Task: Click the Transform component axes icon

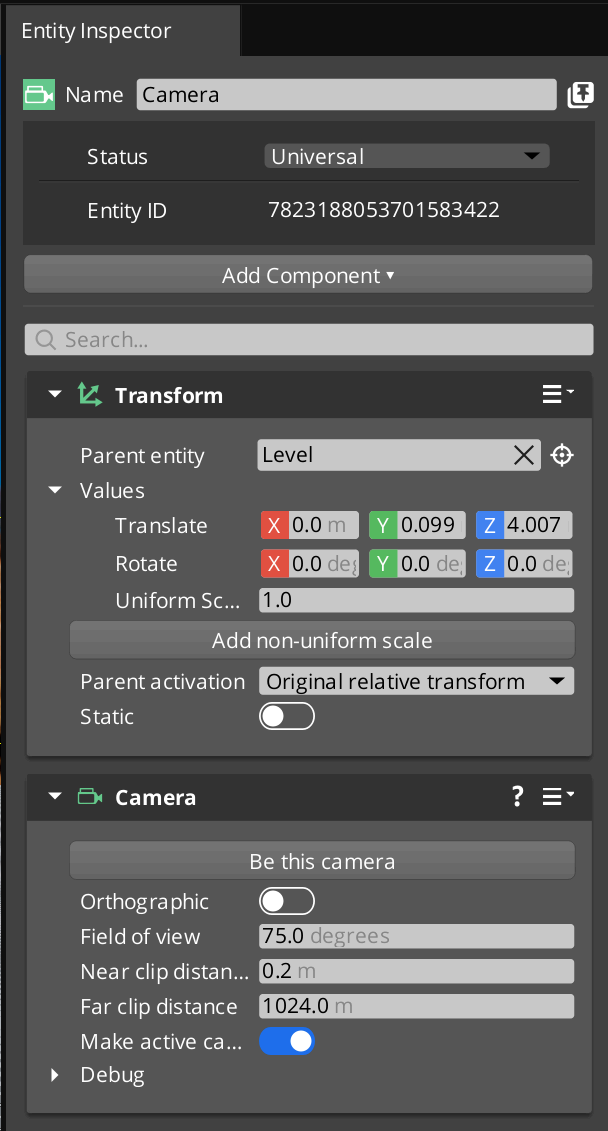Action: (x=90, y=395)
